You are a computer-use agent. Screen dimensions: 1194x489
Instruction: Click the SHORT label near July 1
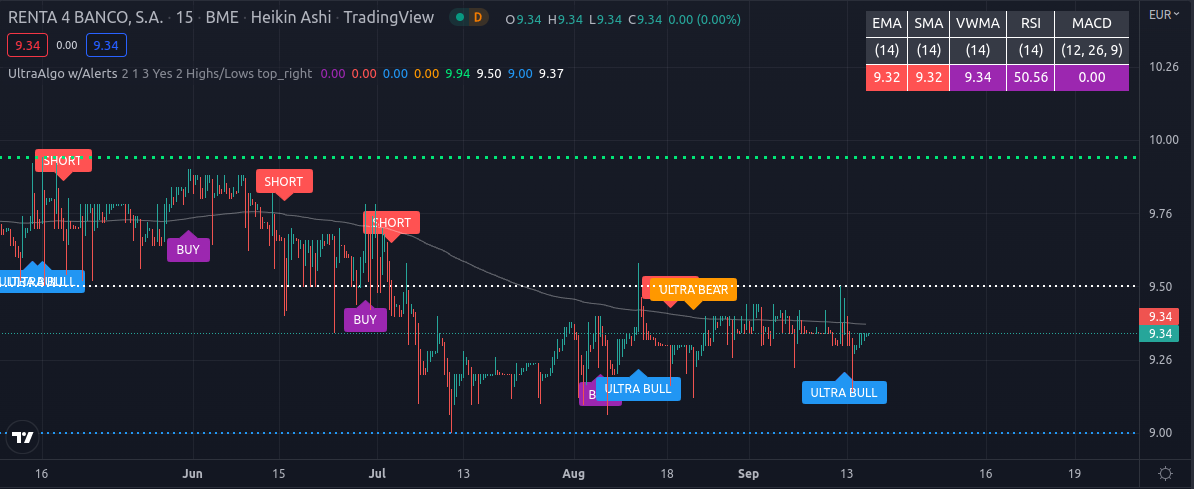[391, 223]
